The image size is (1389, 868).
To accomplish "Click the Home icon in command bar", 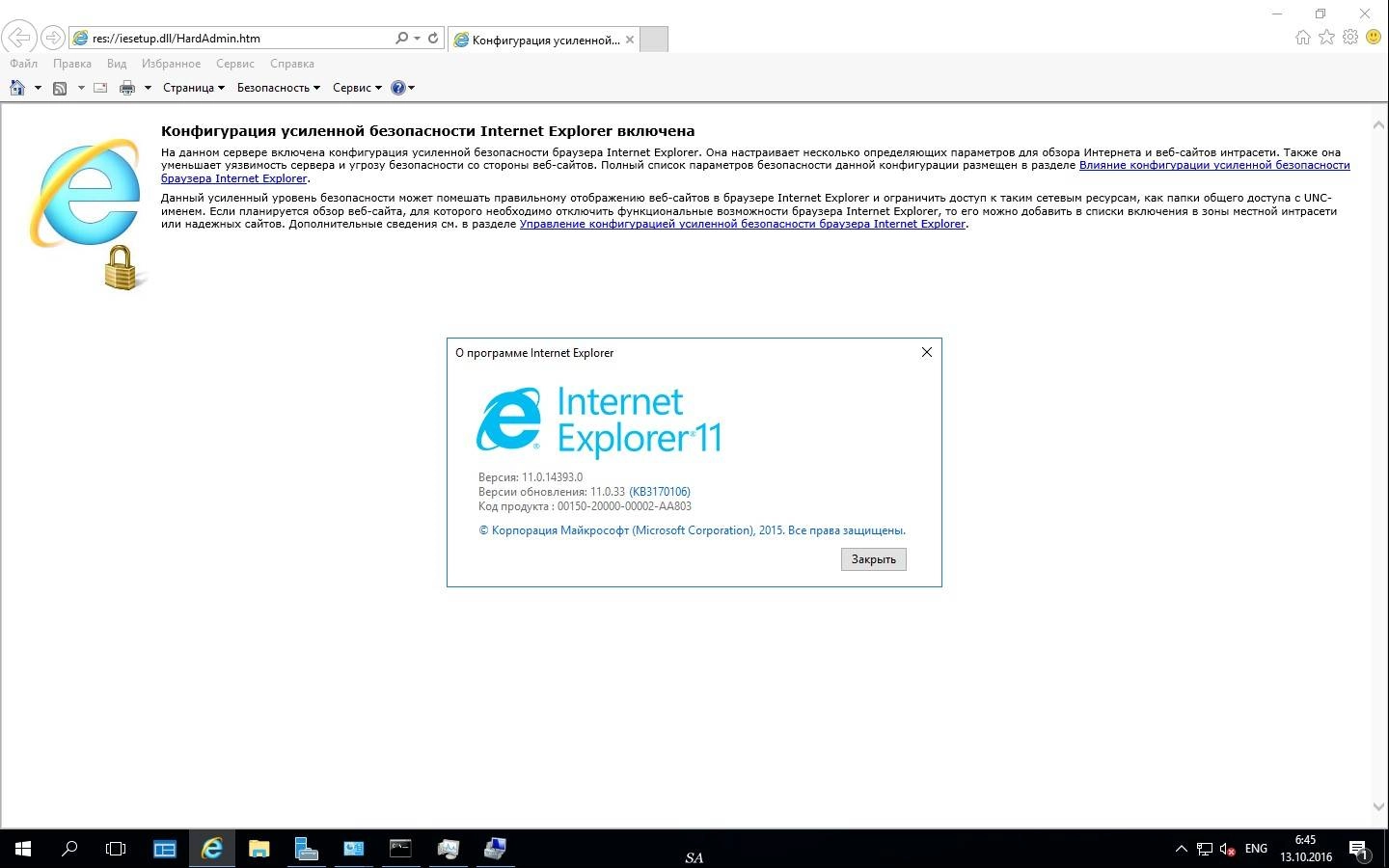I will point(17,88).
